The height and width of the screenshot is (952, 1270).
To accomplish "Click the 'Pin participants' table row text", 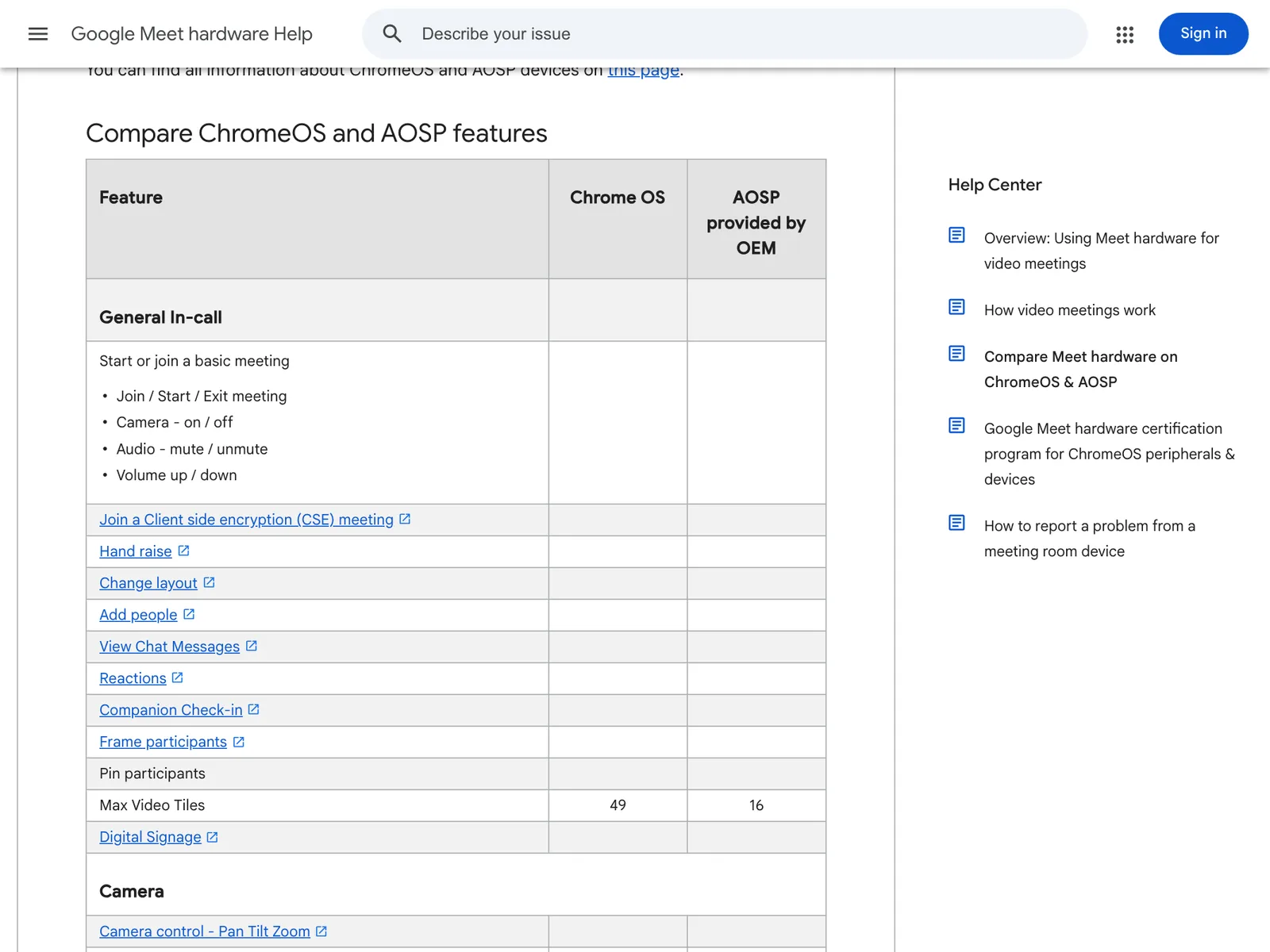I will 152,773.
